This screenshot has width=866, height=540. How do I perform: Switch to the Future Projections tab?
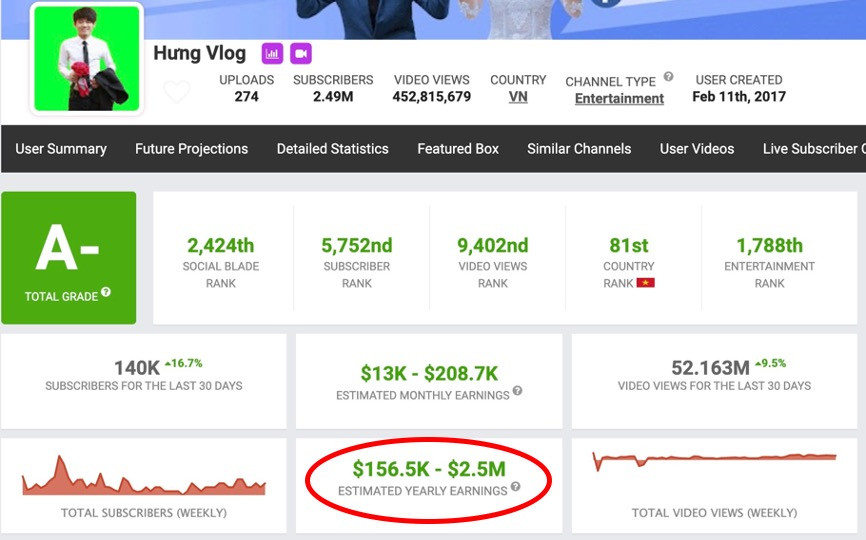[191, 149]
